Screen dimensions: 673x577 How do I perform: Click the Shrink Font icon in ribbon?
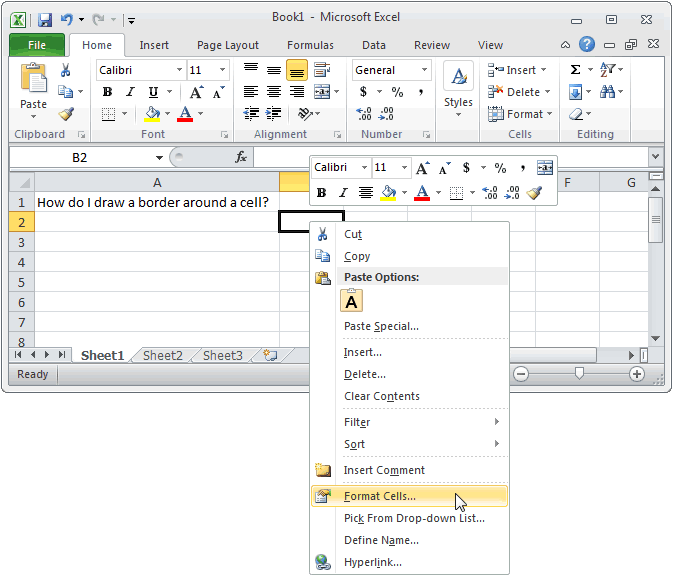point(218,92)
